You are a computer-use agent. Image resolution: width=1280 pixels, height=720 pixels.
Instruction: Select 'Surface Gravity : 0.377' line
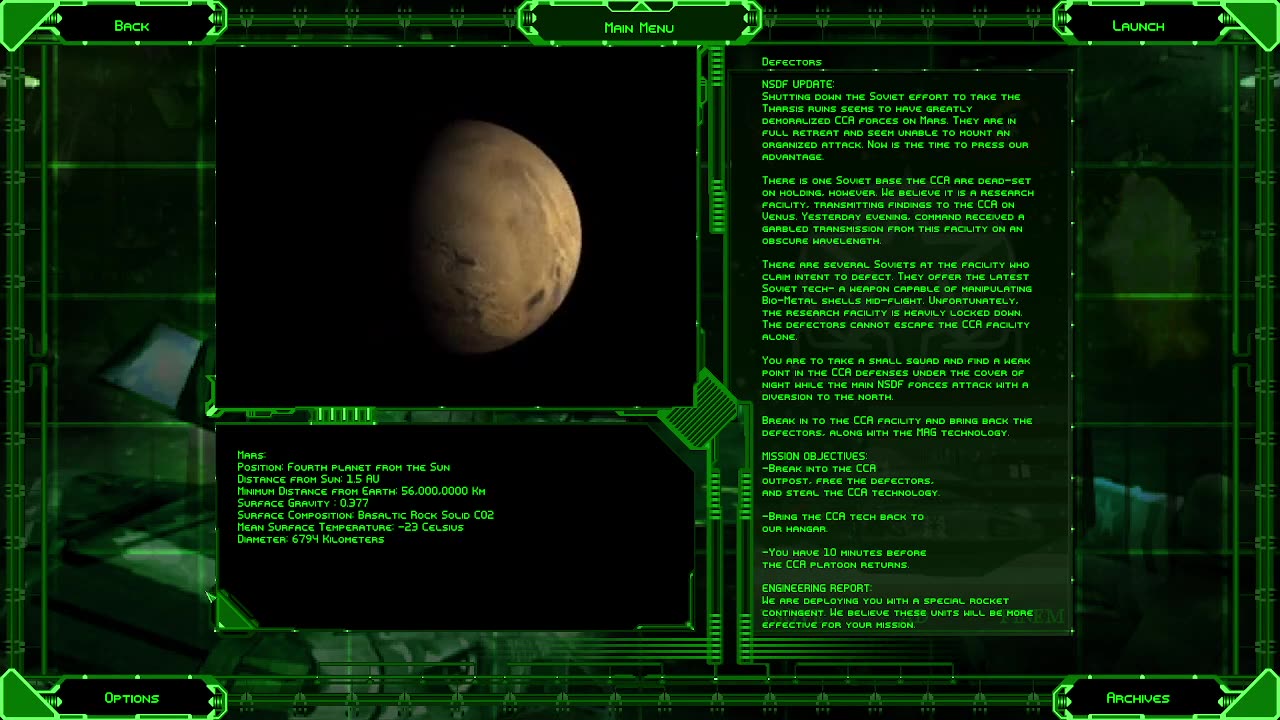303,503
